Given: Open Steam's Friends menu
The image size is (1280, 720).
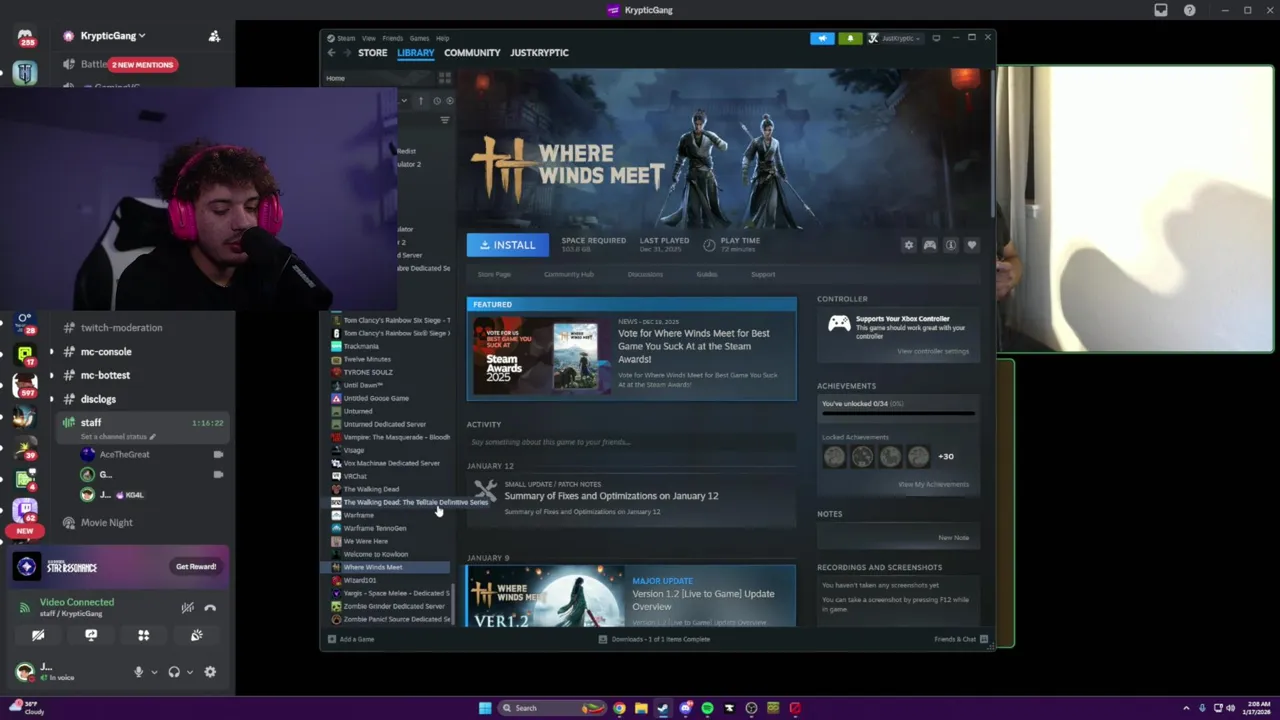Looking at the screenshot, I should pyautogui.click(x=393, y=38).
